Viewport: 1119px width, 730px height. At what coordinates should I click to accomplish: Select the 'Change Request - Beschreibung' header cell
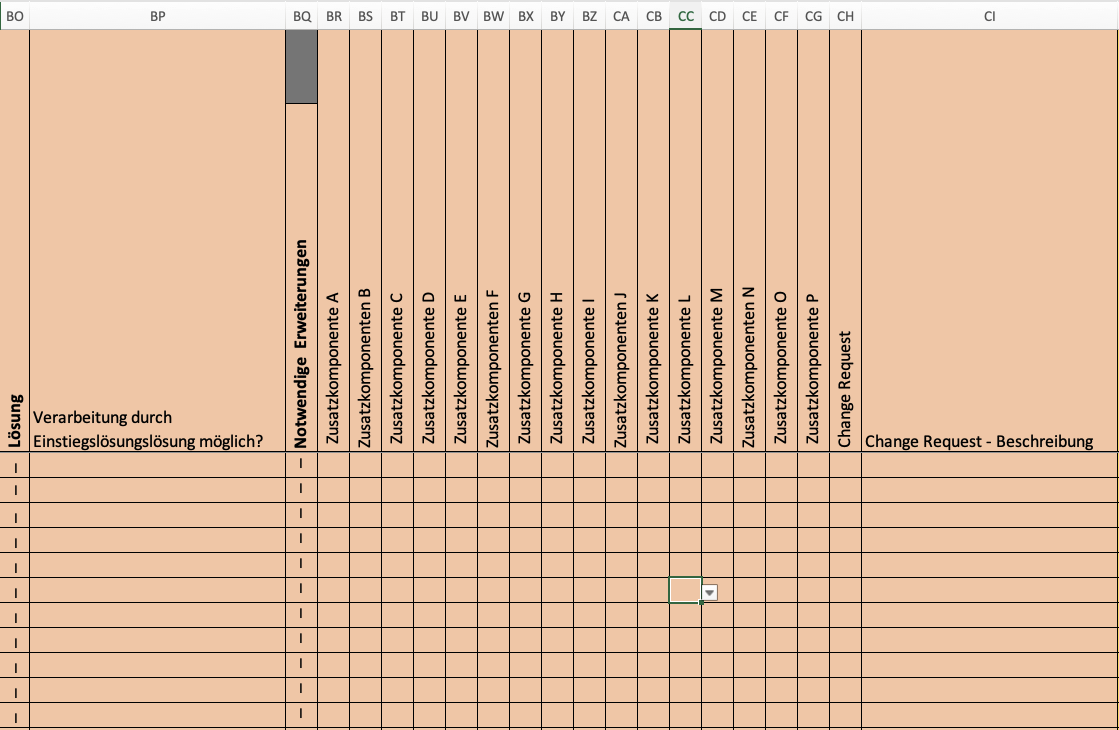pos(989,440)
